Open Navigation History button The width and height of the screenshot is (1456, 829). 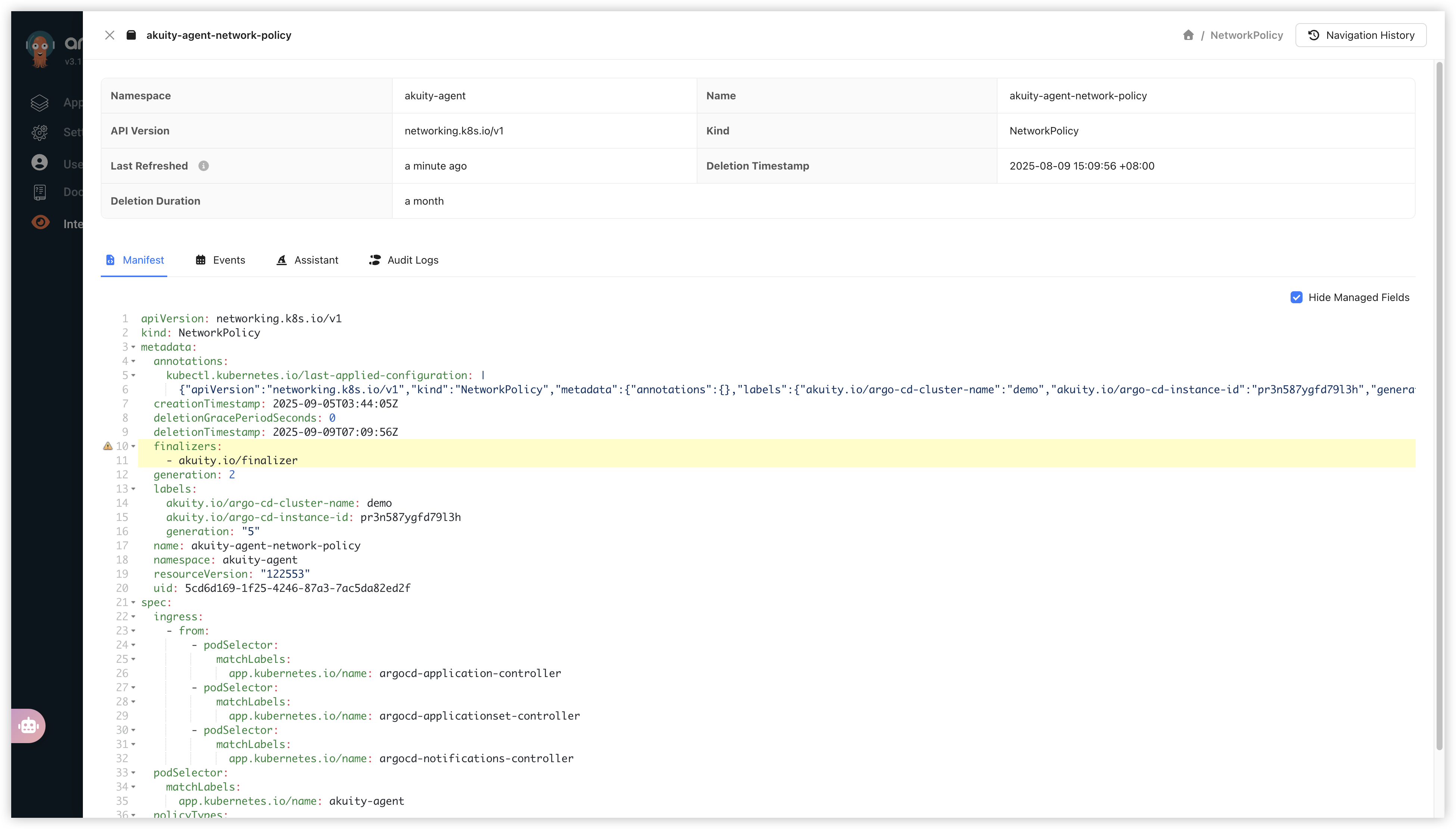pos(1360,35)
